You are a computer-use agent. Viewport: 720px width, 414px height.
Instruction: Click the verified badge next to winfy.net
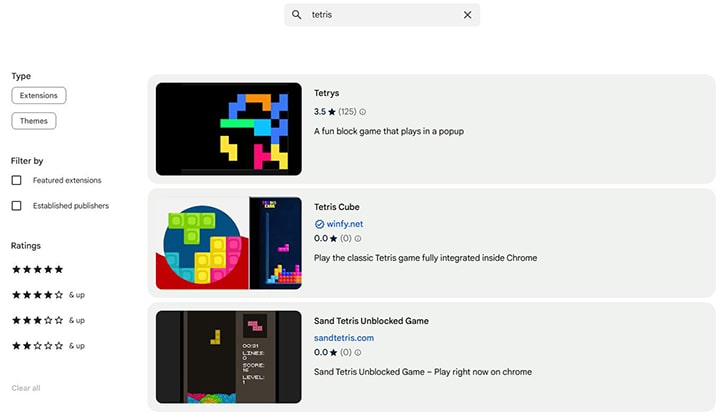(319, 225)
